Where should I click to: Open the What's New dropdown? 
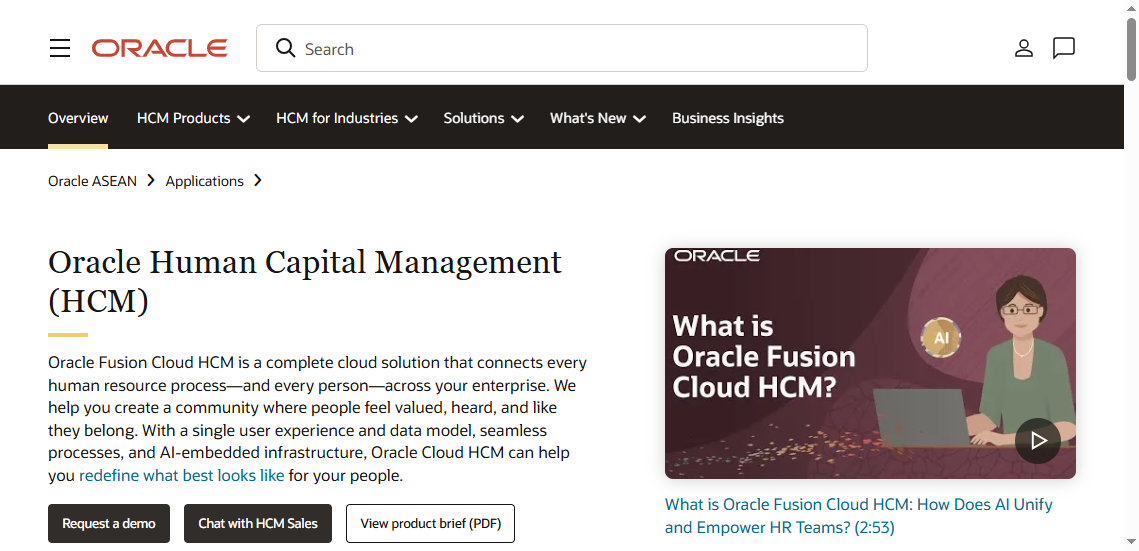(x=598, y=118)
